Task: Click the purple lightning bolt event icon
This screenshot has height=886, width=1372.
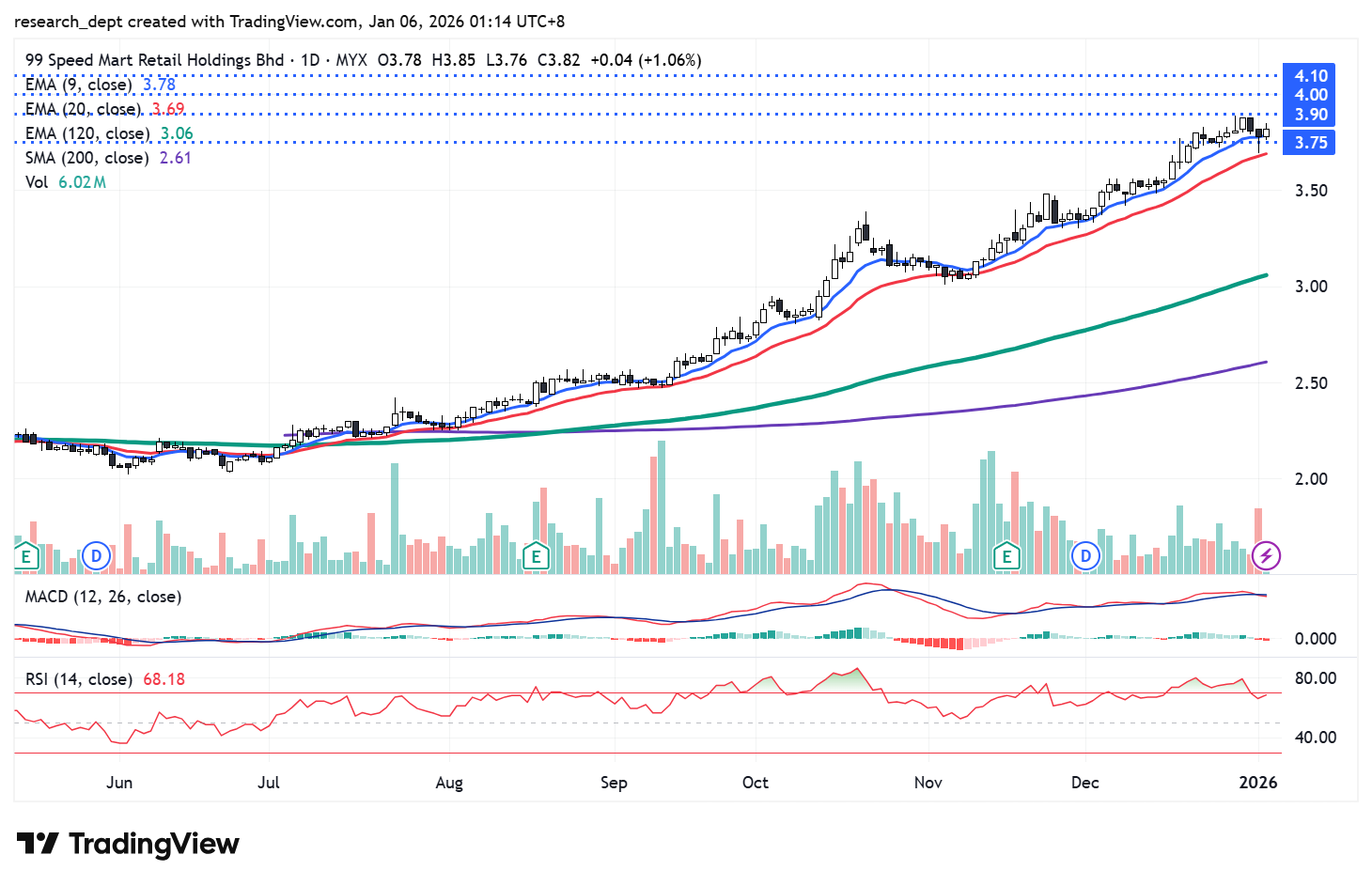Action: click(1266, 556)
